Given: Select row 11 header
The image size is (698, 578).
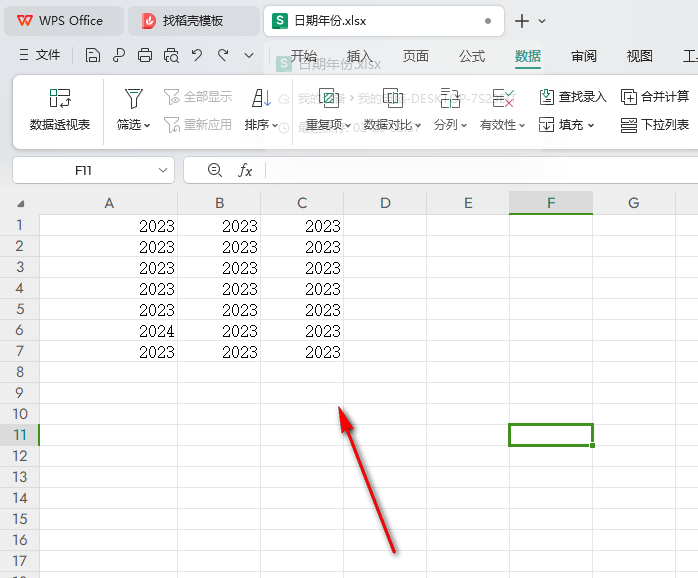Looking at the screenshot, I should (x=20, y=435).
